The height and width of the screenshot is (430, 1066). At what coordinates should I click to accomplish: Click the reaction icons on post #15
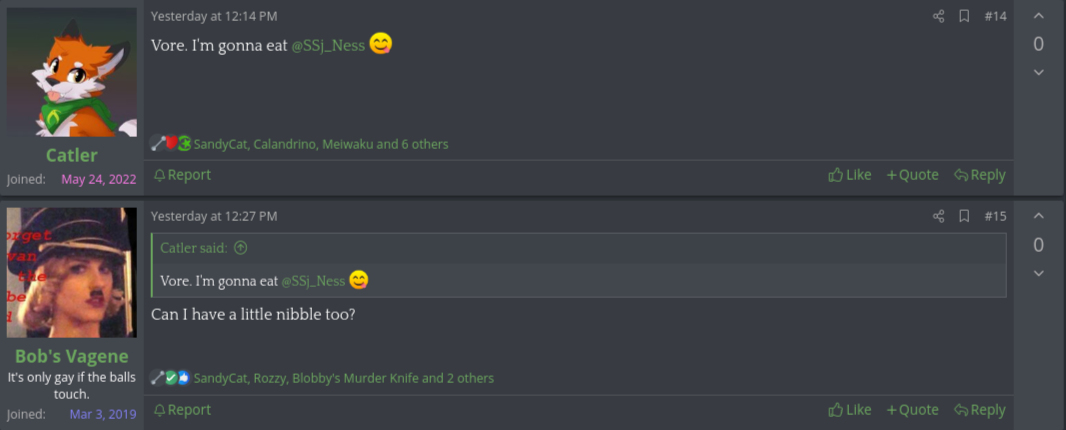click(170, 378)
